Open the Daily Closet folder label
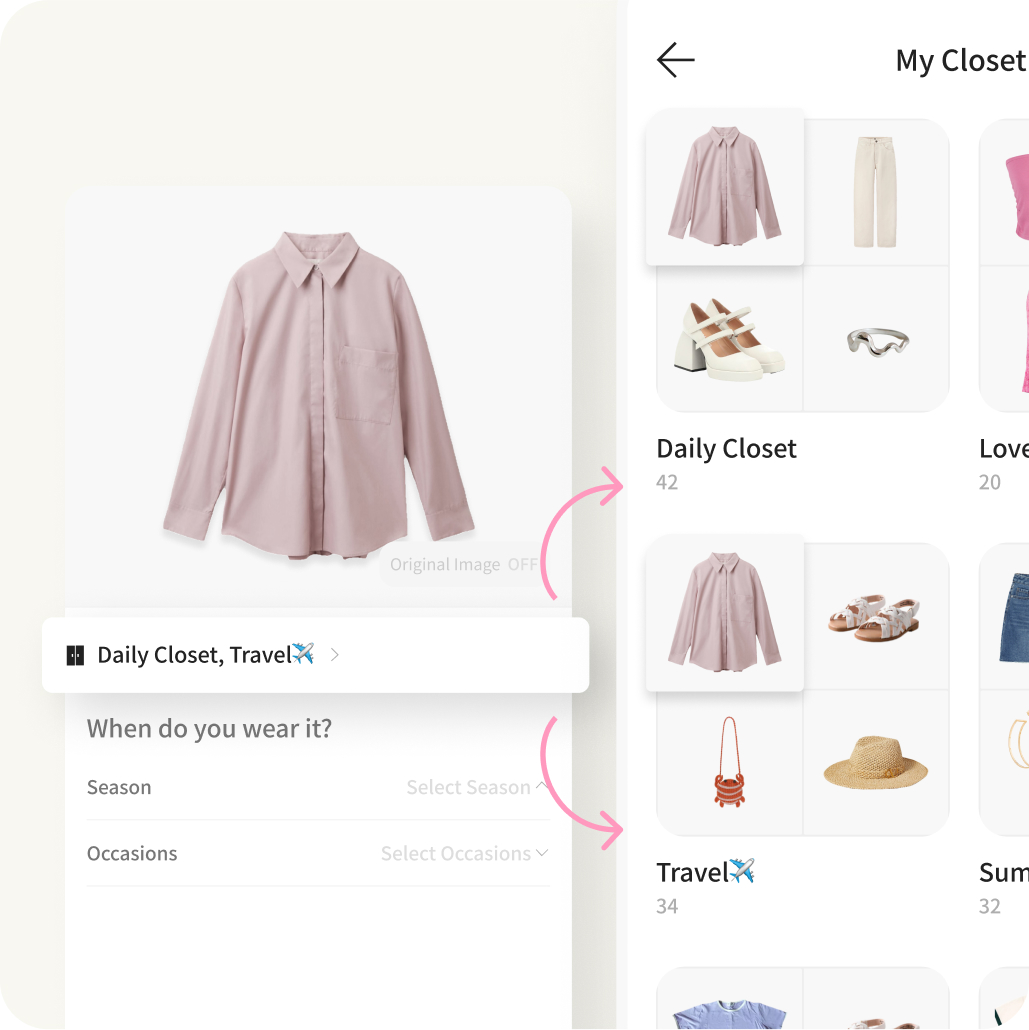Viewport: 1029px width, 1030px height. coord(726,449)
